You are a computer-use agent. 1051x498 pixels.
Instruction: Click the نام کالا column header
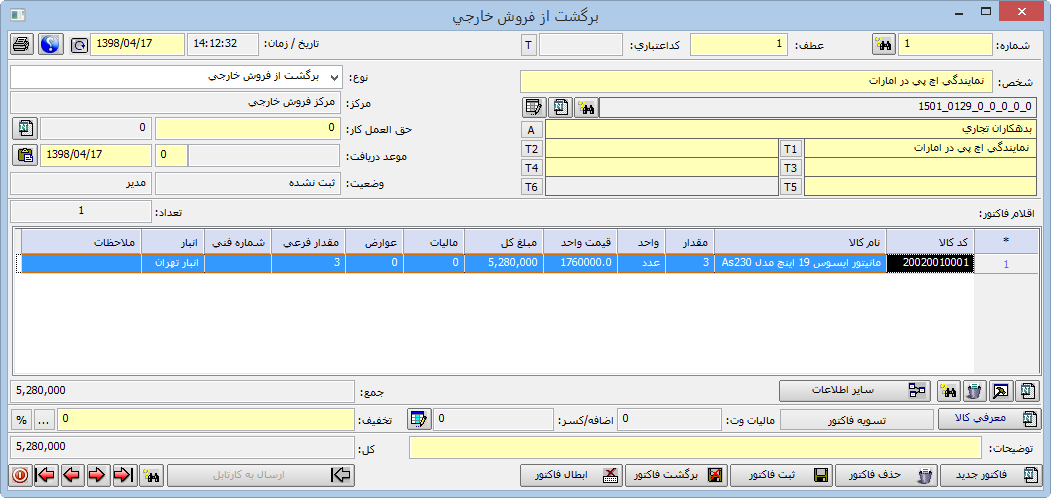coord(800,242)
